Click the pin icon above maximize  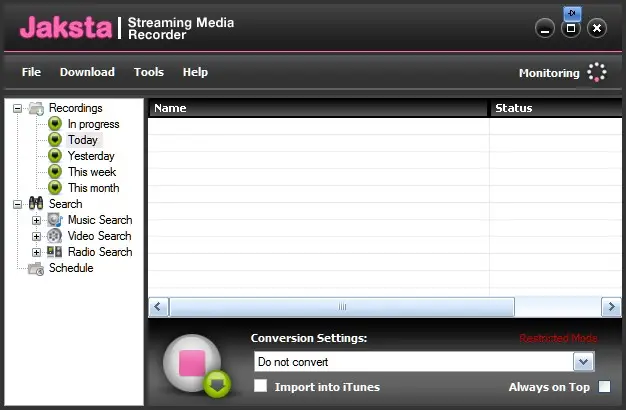pos(572,14)
